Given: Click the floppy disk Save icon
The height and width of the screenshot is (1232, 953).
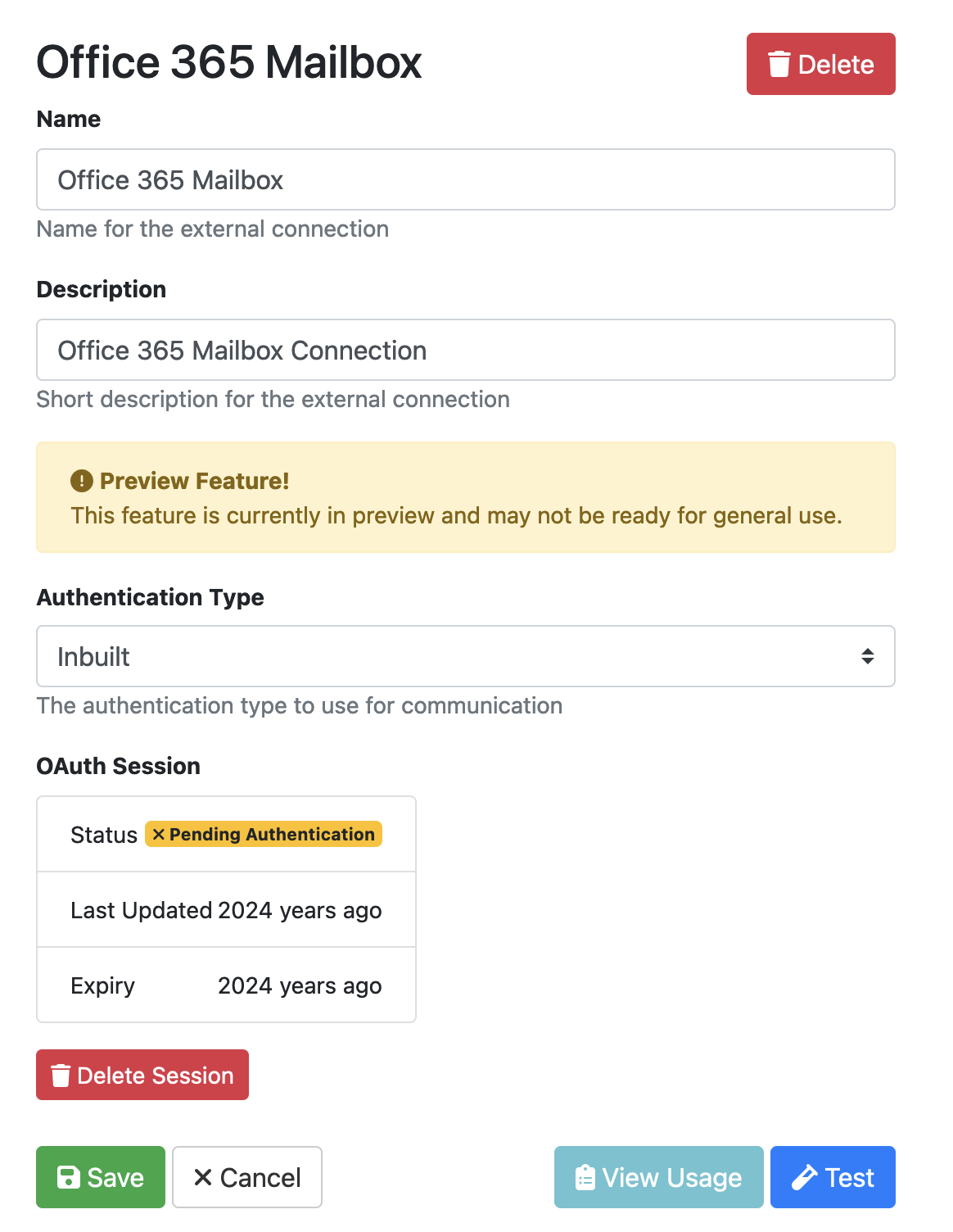Looking at the screenshot, I should point(69,1177).
